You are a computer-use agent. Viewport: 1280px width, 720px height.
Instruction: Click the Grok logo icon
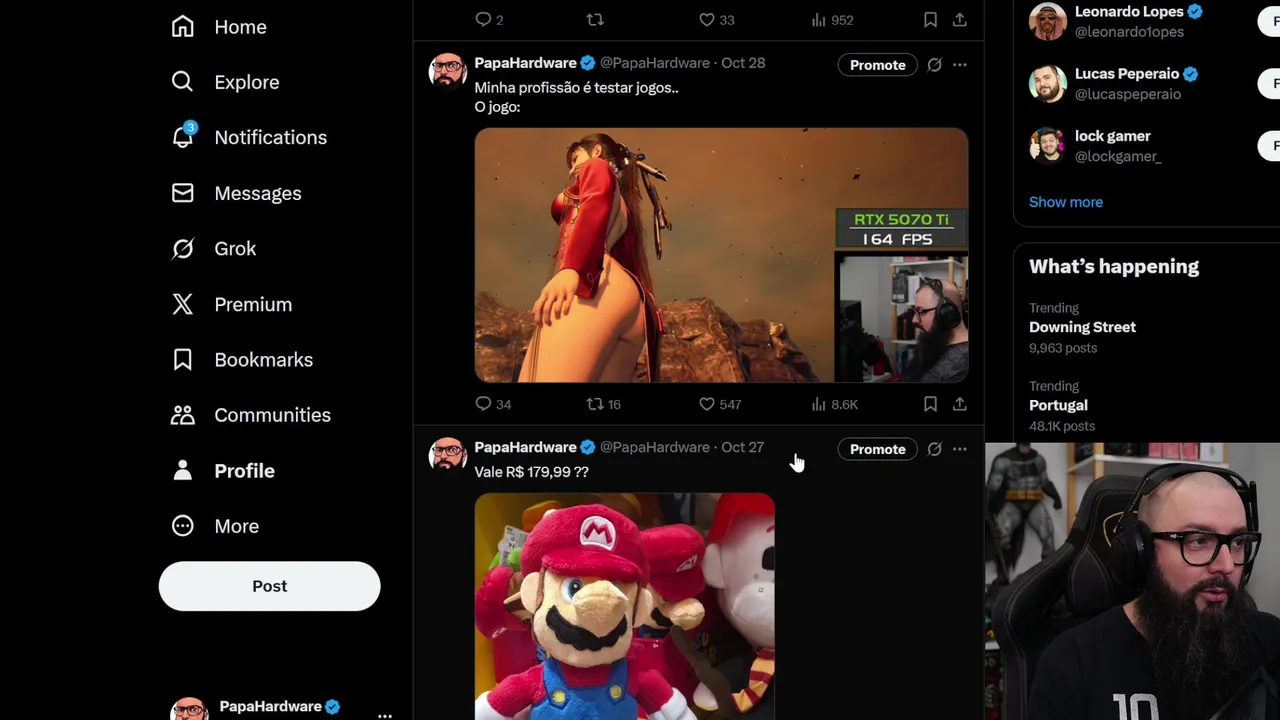click(x=182, y=248)
